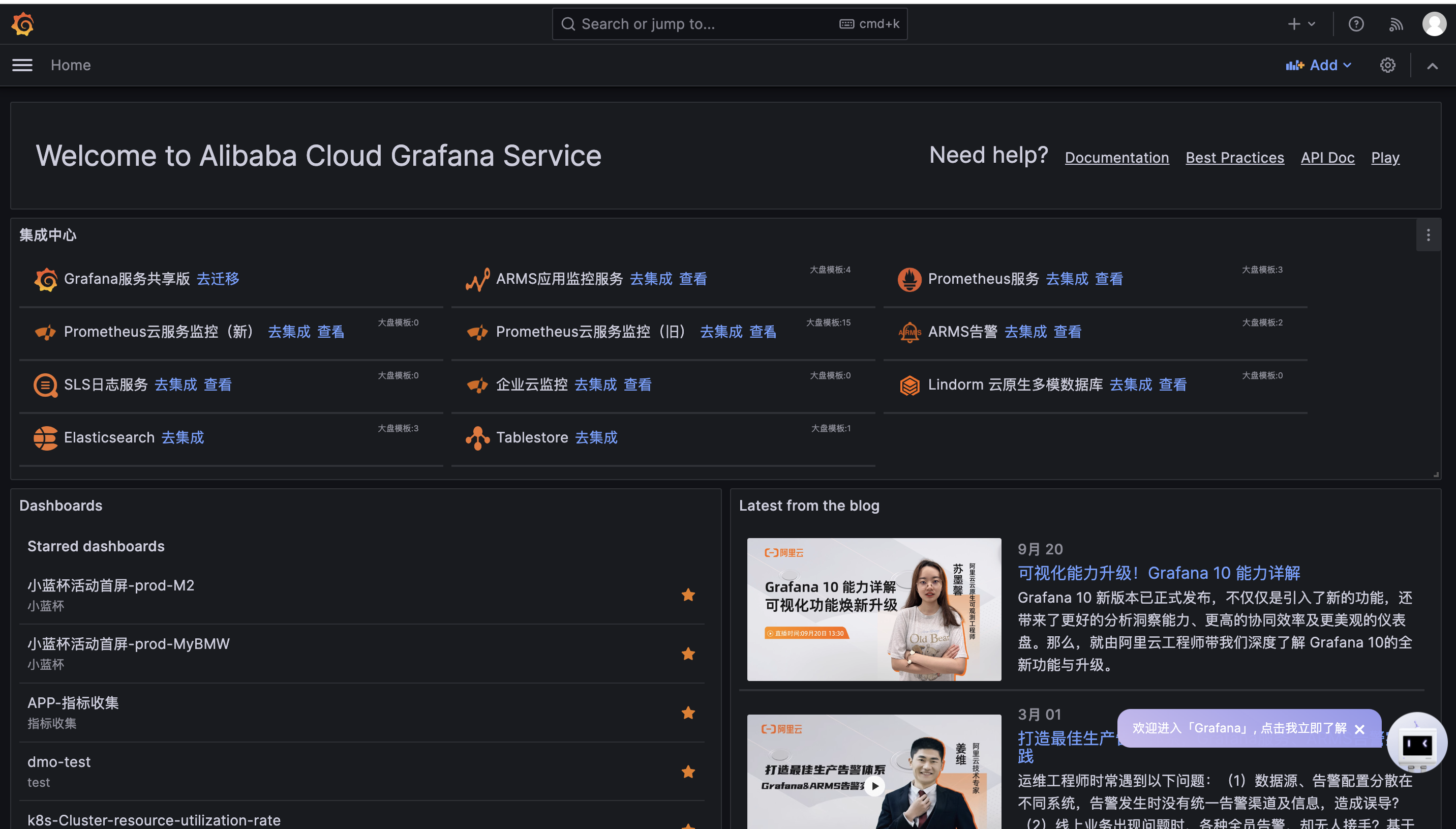Click the ARMS应用监控服务 icon
This screenshot has height=829, width=1456.
point(477,279)
